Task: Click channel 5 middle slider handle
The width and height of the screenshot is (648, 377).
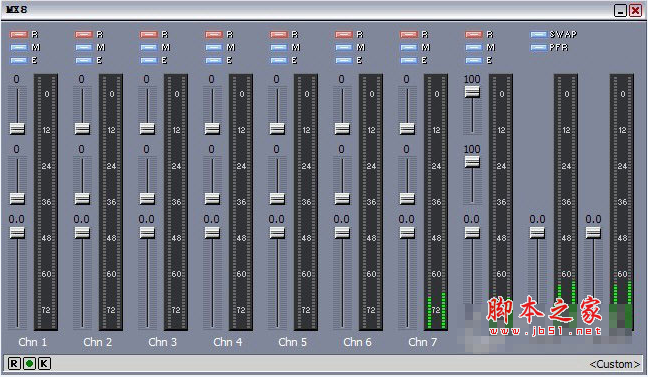Action: click(277, 198)
